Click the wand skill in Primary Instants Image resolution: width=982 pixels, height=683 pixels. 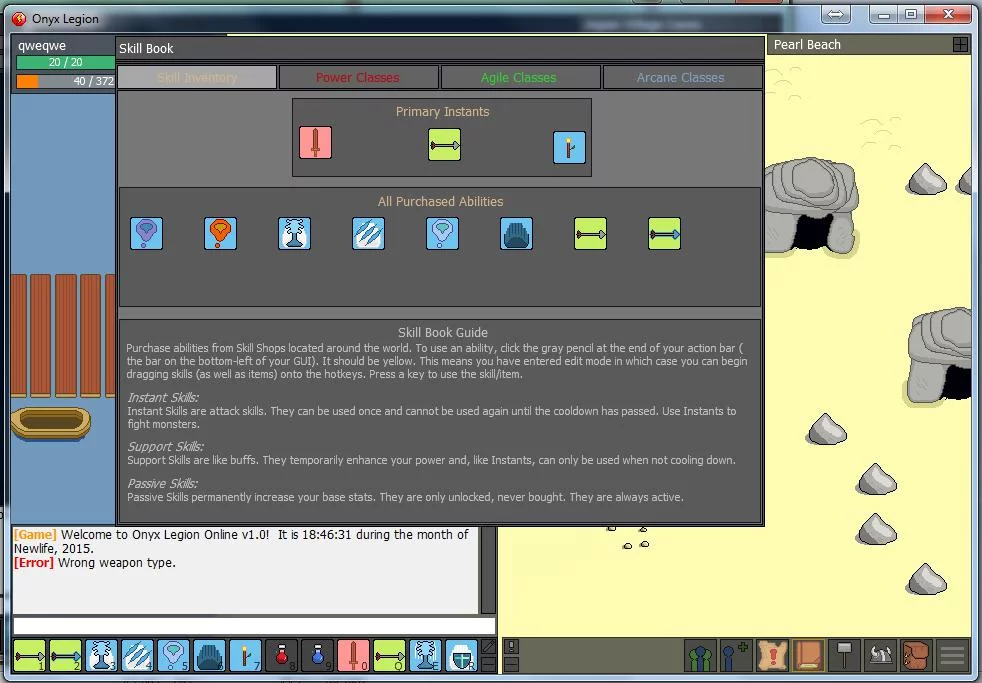[x=569, y=147]
